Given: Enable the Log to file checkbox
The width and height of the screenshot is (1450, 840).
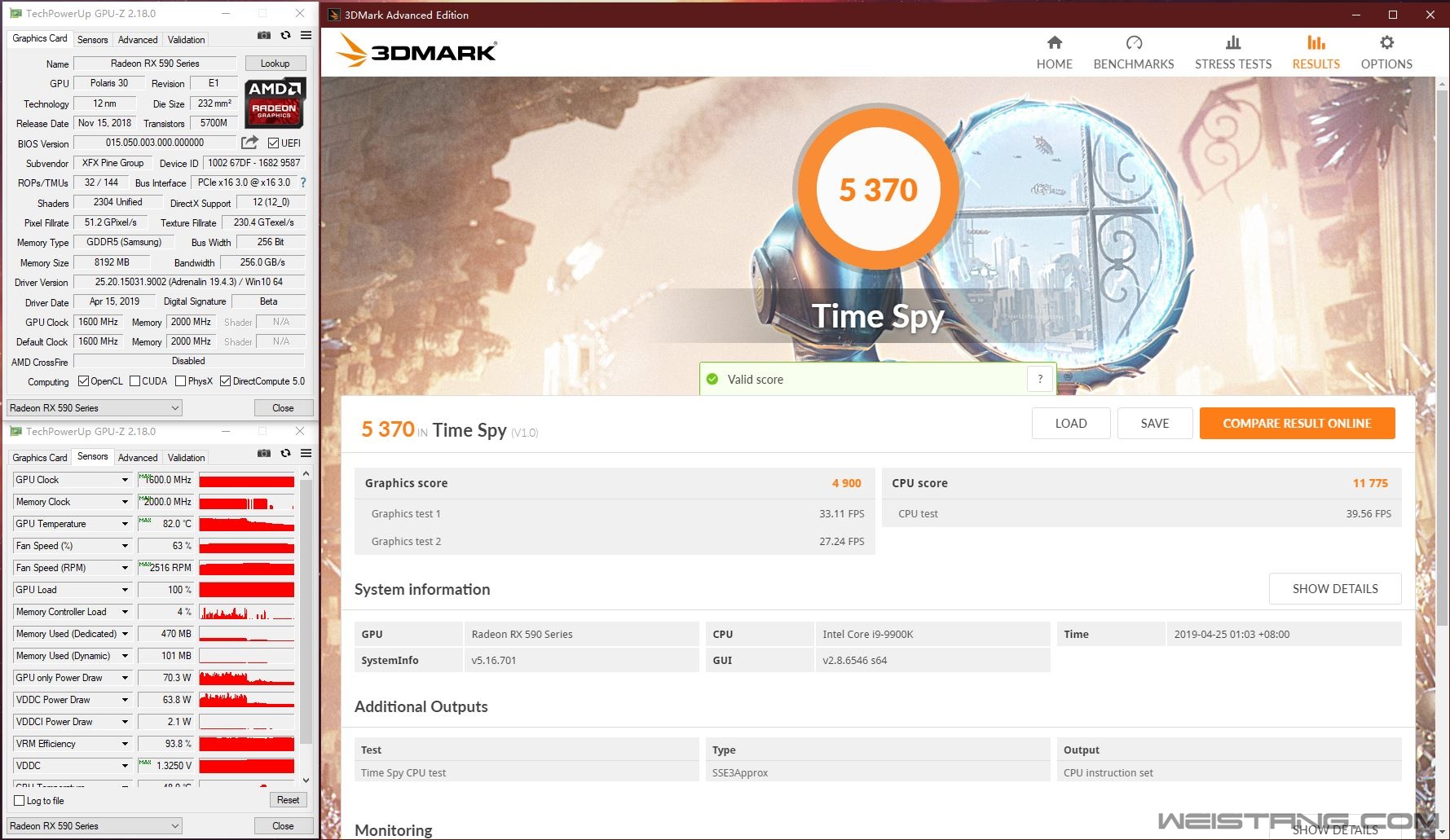Looking at the screenshot, I should (x=20, y=800).
